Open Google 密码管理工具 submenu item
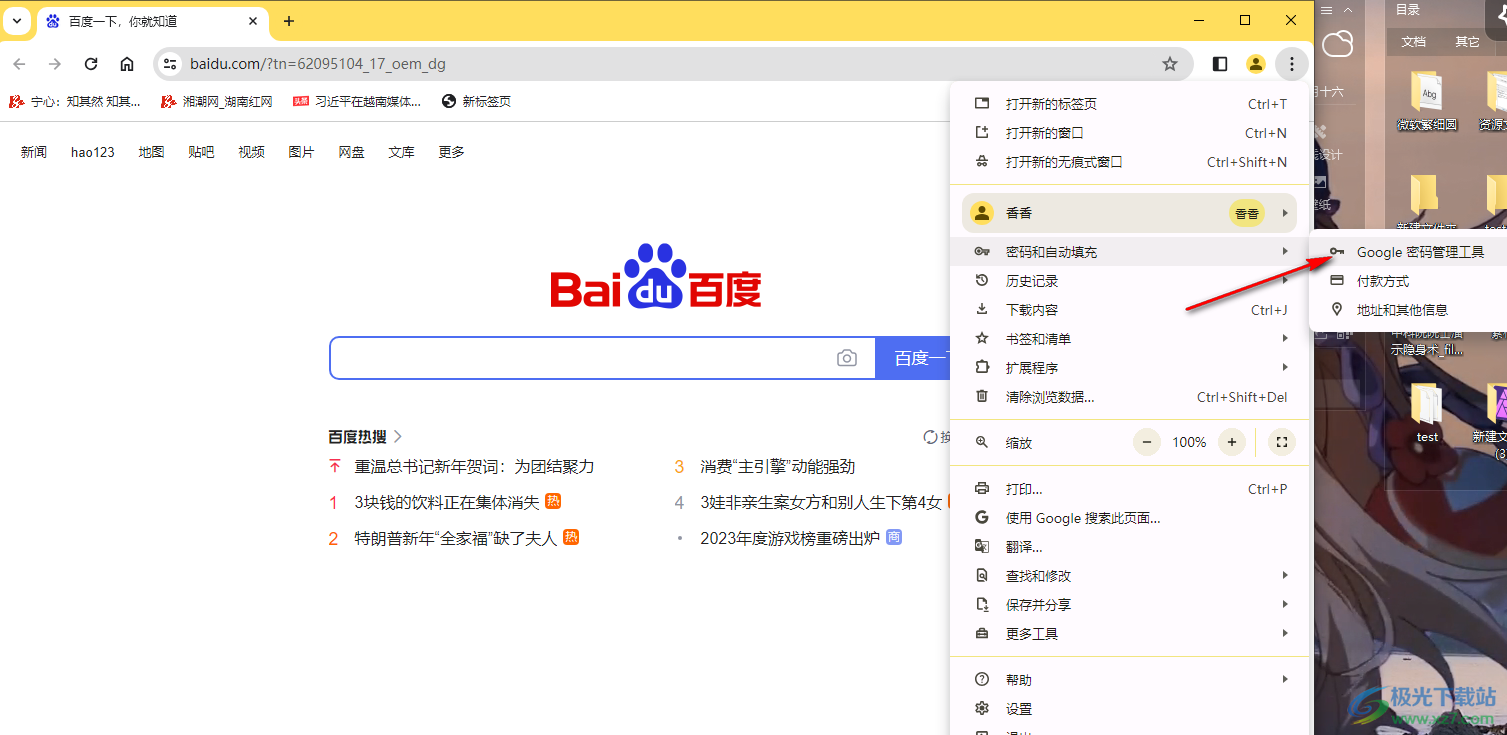This screenshot has width=1507, height=735. coord(1408,252)
